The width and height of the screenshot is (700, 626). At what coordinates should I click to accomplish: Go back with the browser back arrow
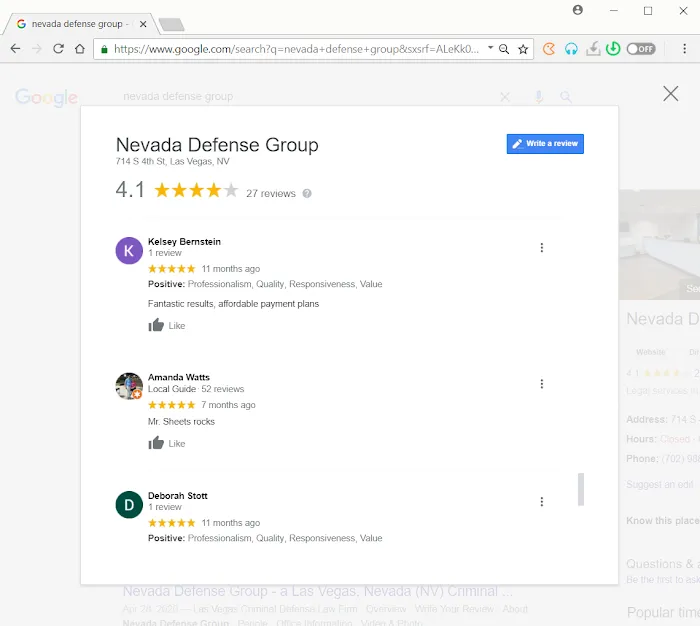tap(15, 49)
